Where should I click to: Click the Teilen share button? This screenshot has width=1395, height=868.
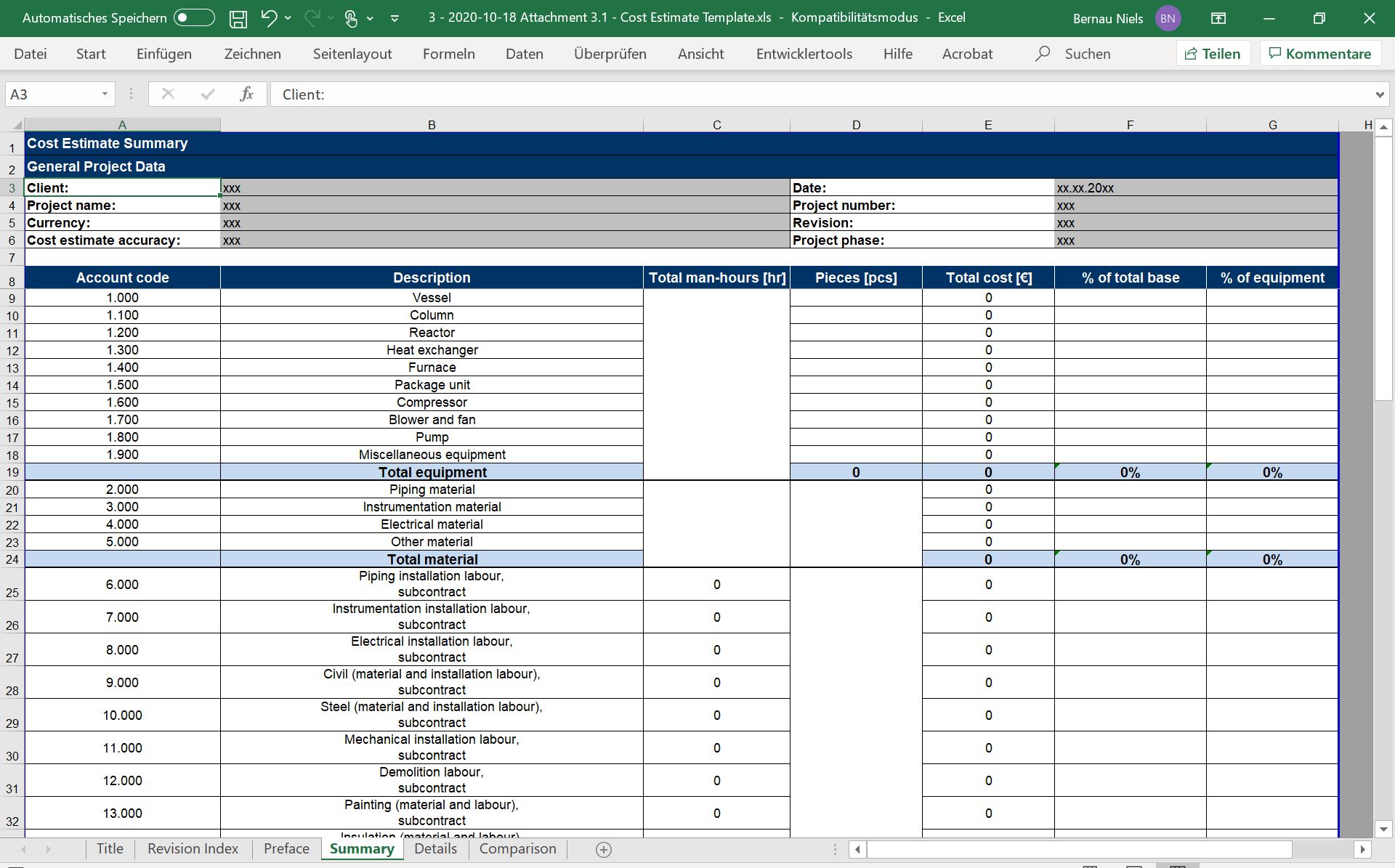pyautogui.click(x=1212, y=54)
